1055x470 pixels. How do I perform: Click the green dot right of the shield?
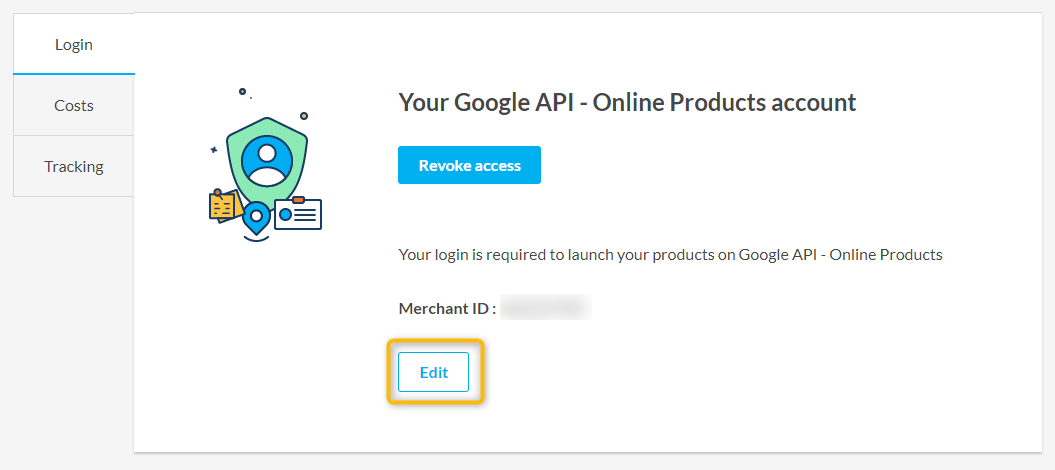[304, 116]
